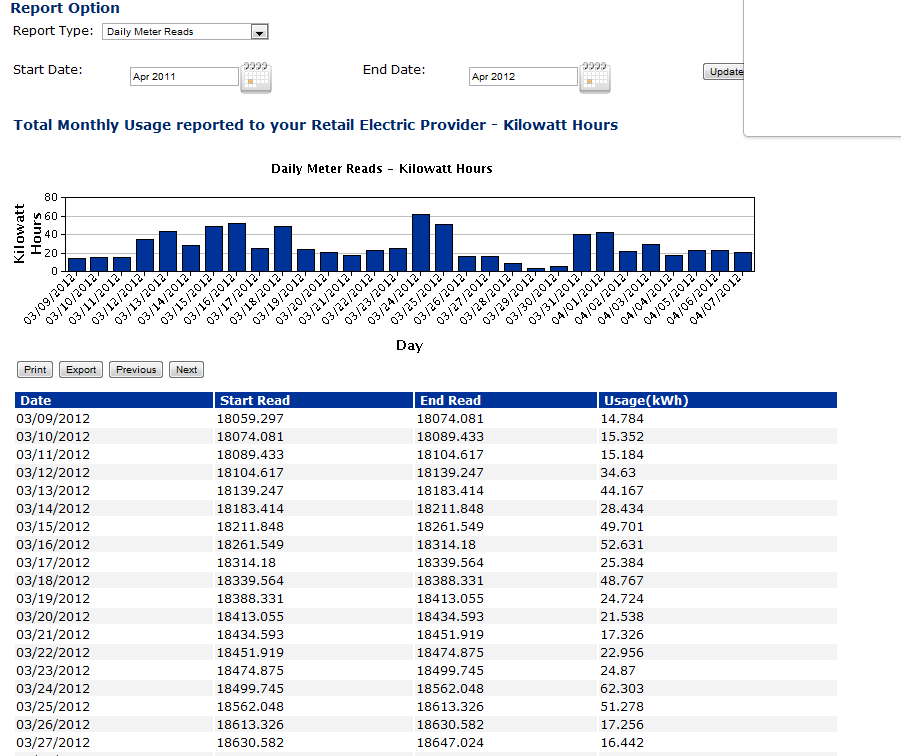Click the last chart bar for 04/07/2012

point(743,261)
